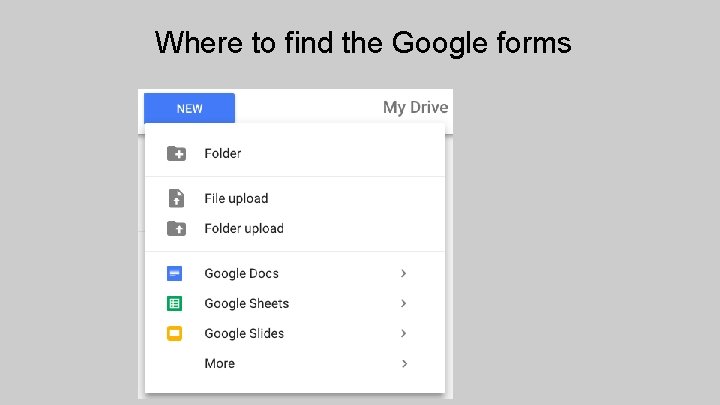The image size is (720, 405).
Task: Click the new folder icon
Action: tap(175, 153)
